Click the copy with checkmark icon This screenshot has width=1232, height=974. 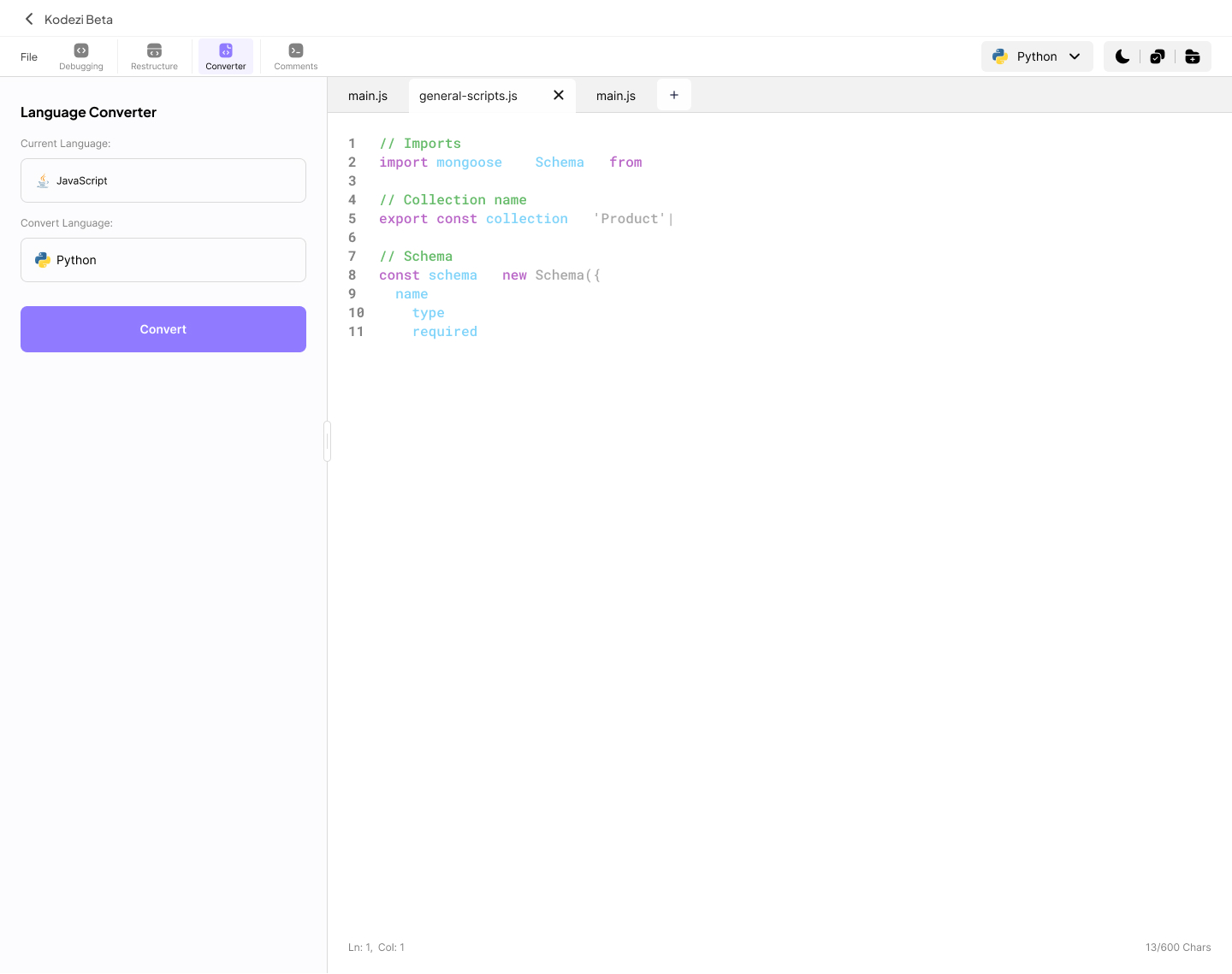pyautogui.click(x=1158, y=56)
